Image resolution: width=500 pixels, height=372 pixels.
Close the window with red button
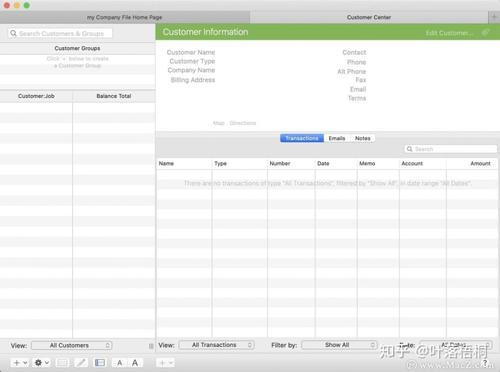pyautogui.click(x=7, y=5)
